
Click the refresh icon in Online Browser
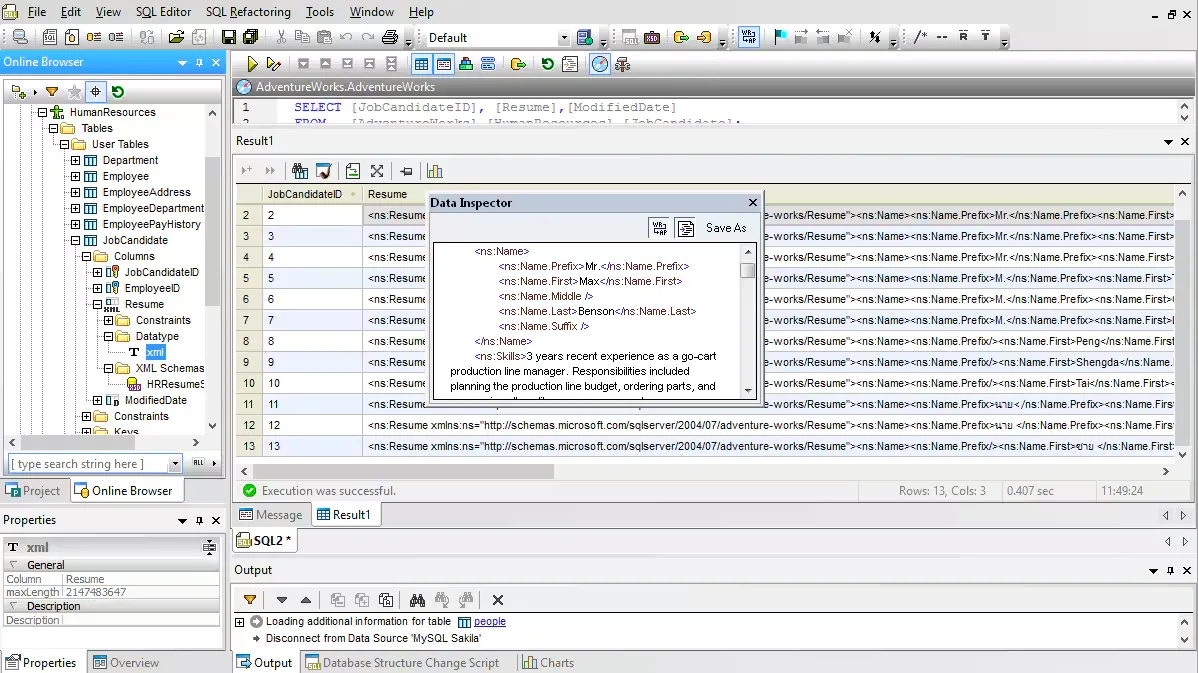click(118, 92)
